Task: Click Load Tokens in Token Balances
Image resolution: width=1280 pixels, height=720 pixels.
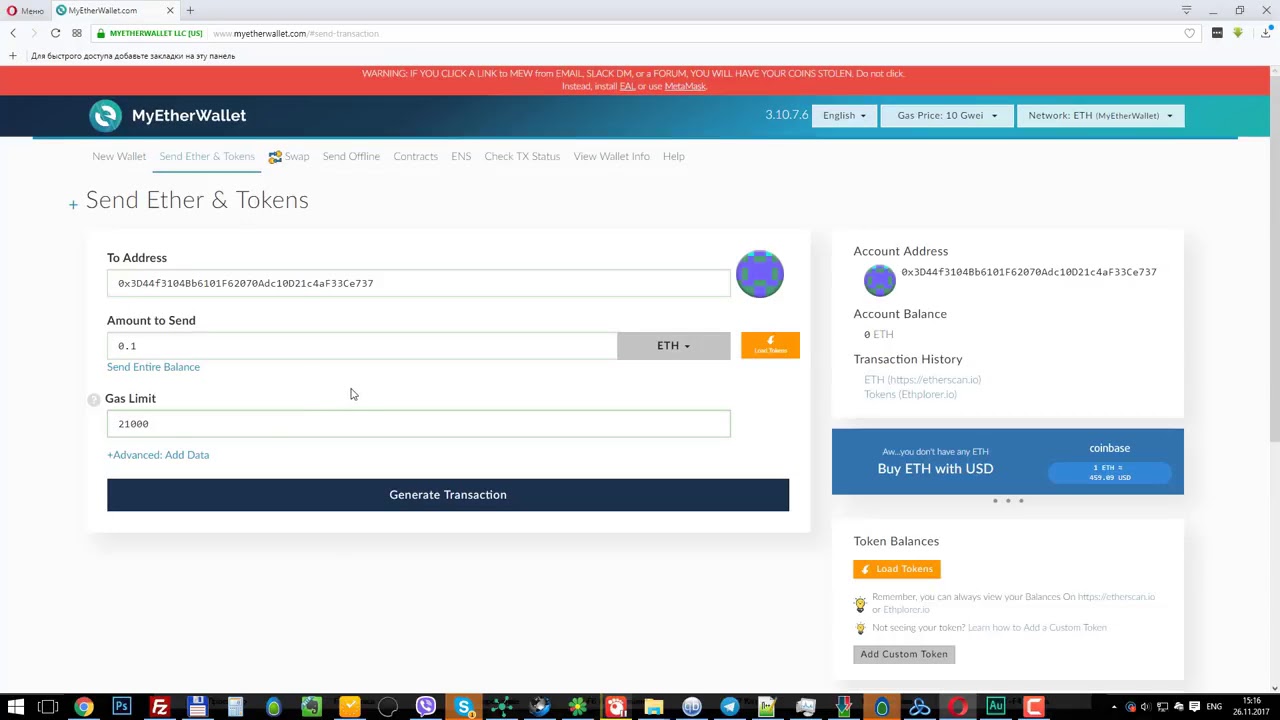Action: (x=897, y=569)
